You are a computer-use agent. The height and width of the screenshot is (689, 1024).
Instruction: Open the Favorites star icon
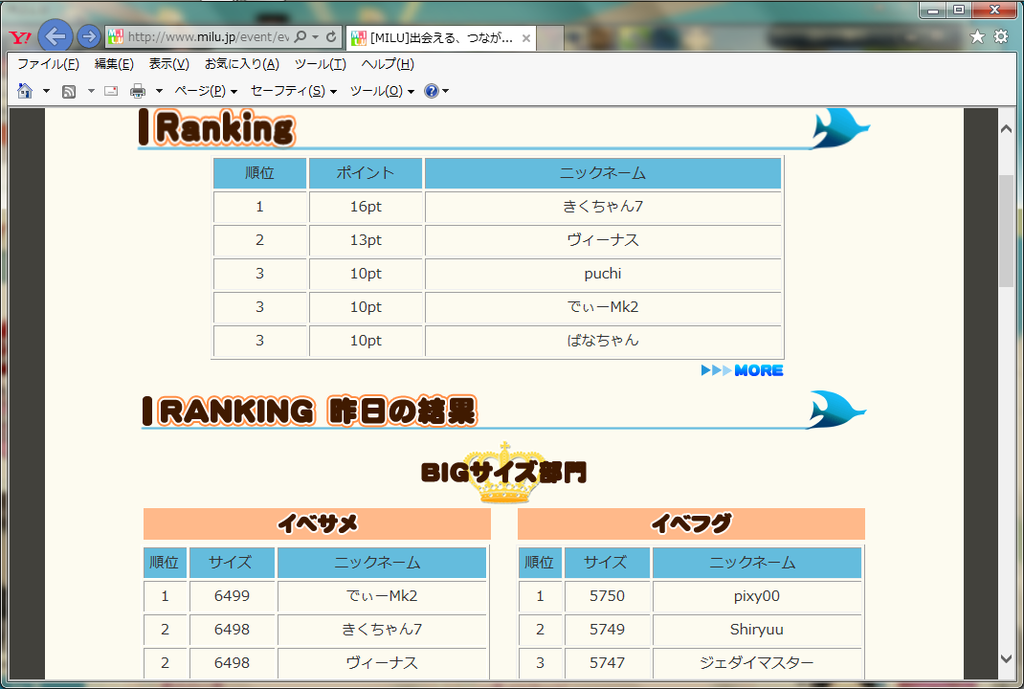coord(977,37)
